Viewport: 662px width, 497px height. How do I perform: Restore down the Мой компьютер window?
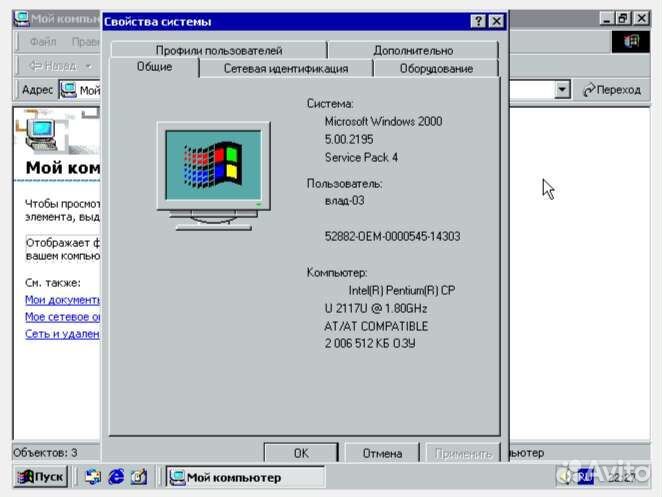[624, 19]
